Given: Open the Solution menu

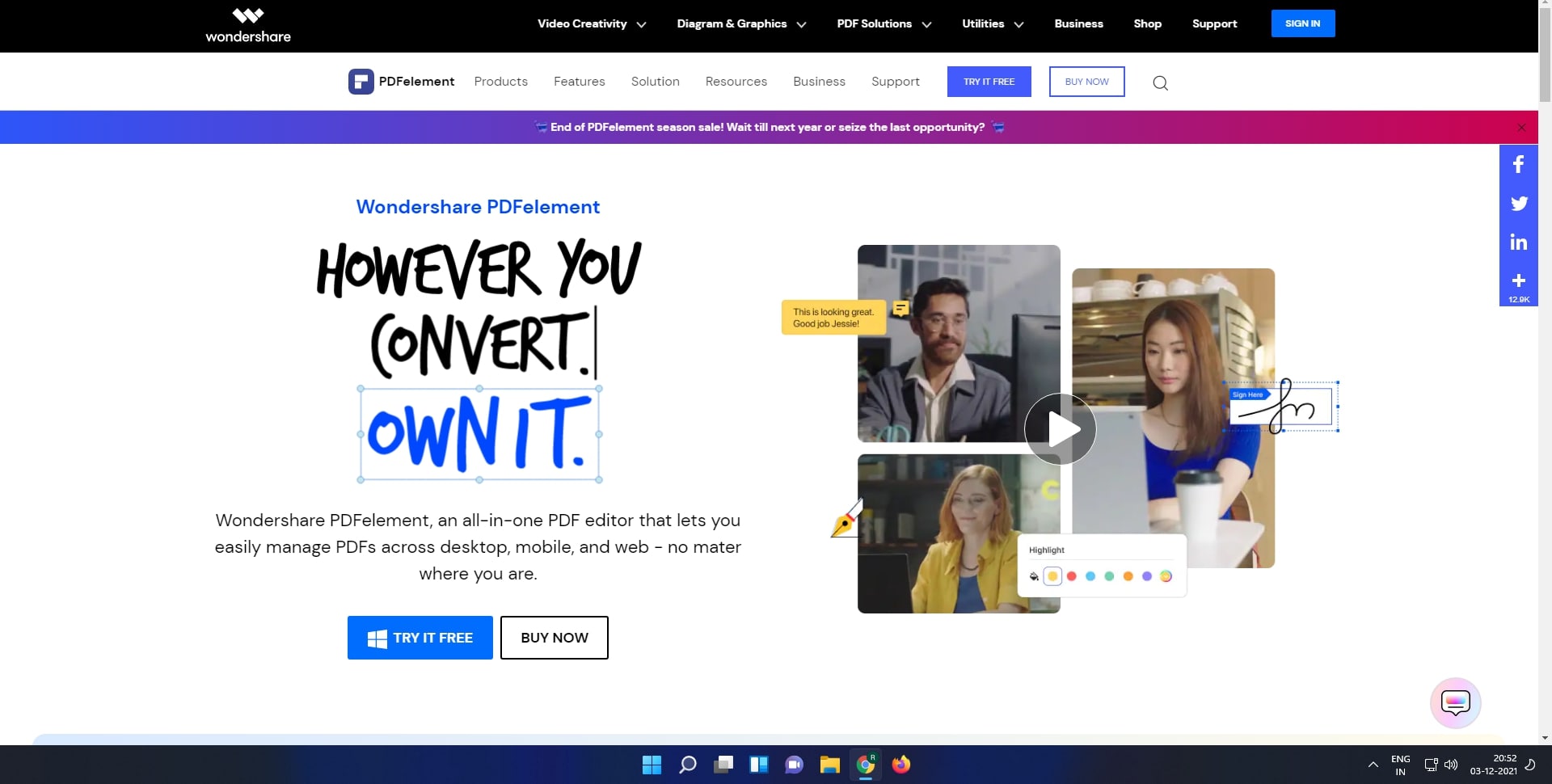Looking at the screenshot, I should click(x=655, y=82).
